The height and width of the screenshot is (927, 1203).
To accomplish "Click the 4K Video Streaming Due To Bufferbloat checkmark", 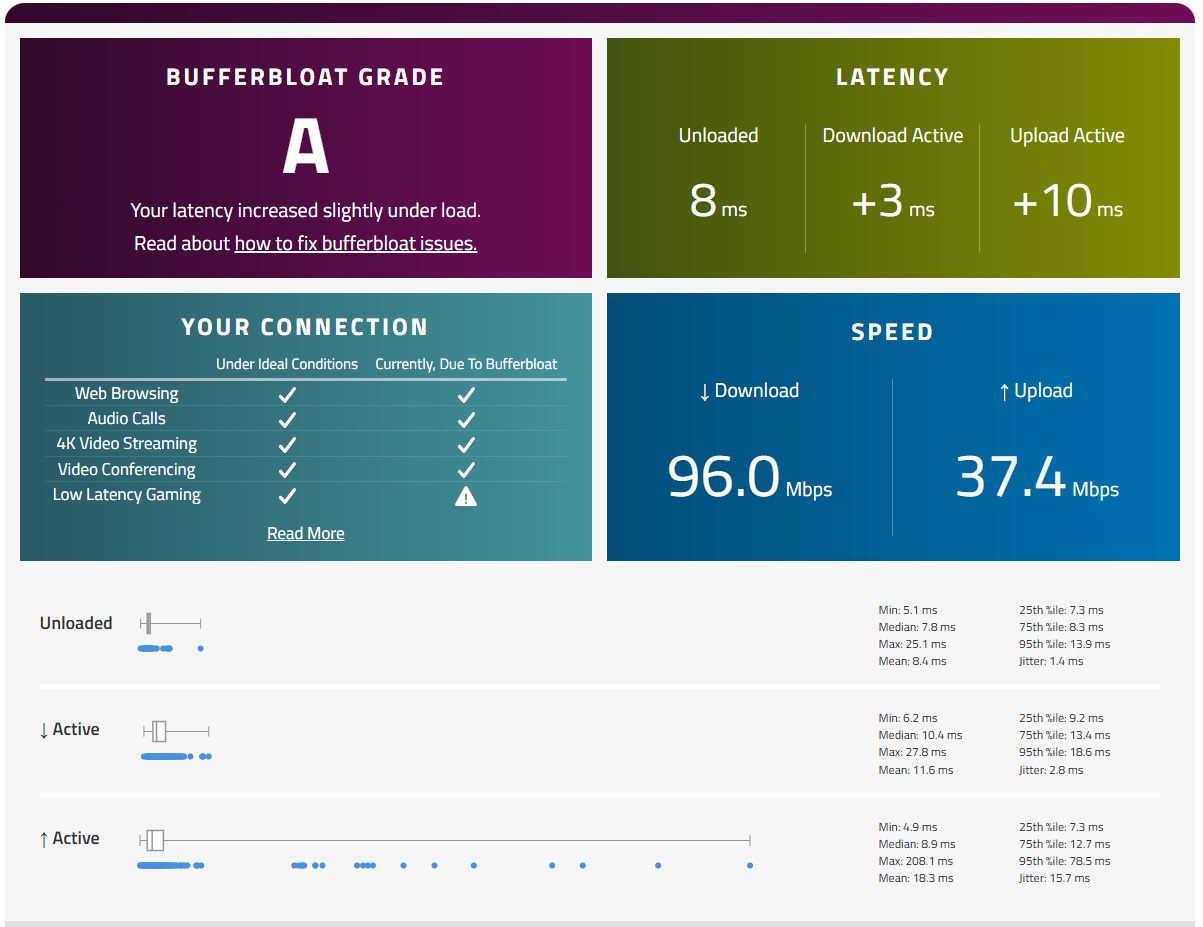I will [466, 444].
